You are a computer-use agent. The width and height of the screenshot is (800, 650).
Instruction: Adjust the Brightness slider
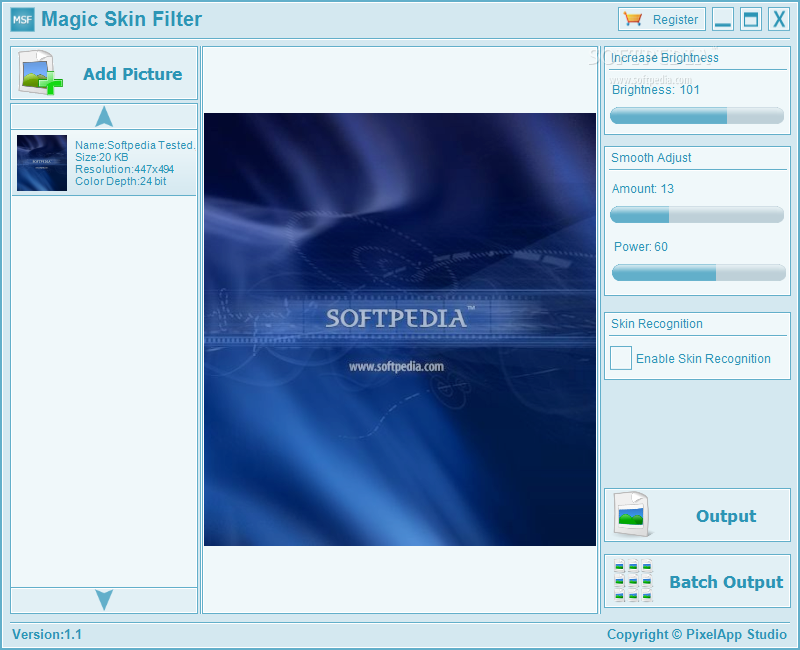click(x=697, y=115)
